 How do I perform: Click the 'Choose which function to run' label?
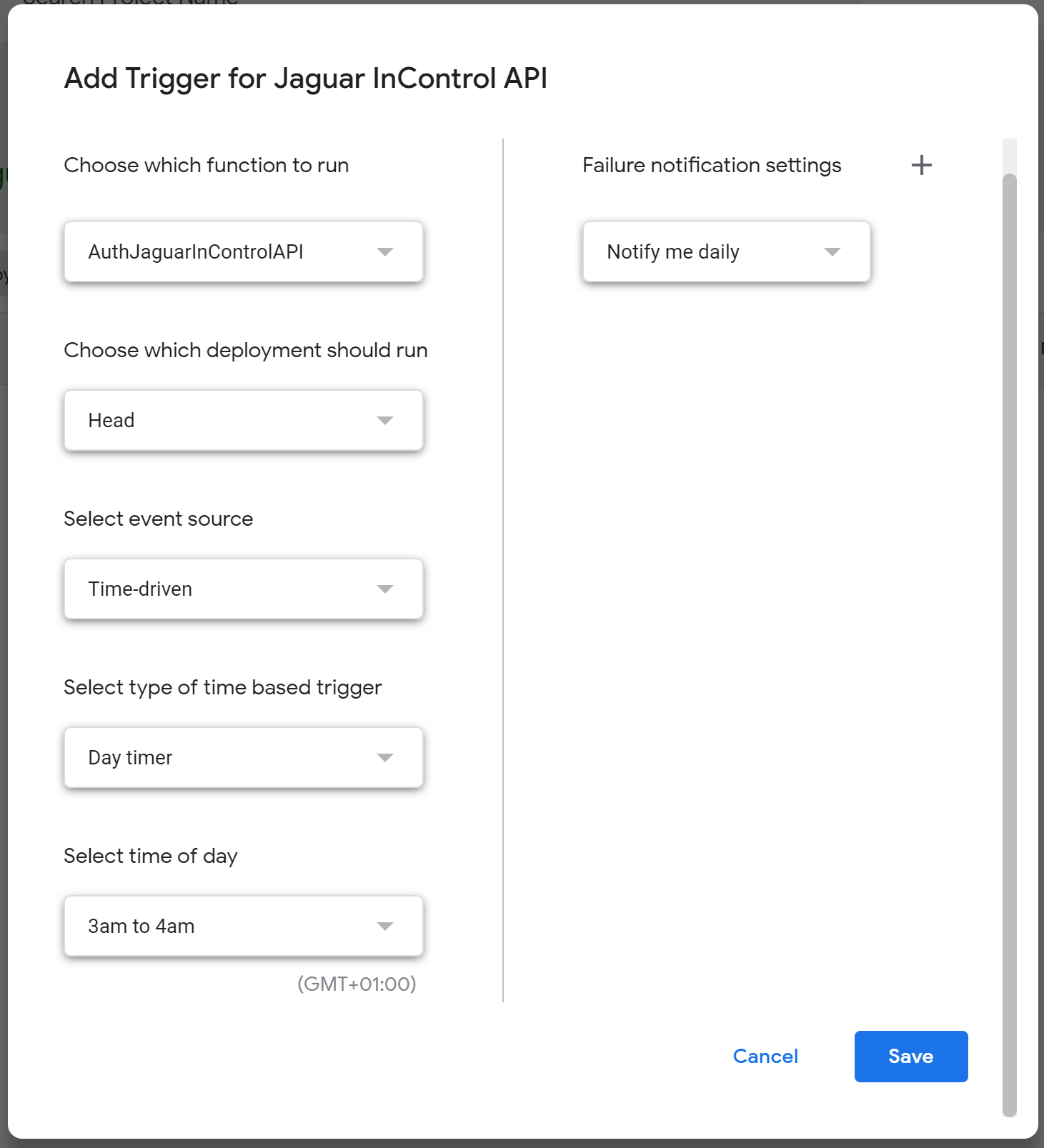207,165
